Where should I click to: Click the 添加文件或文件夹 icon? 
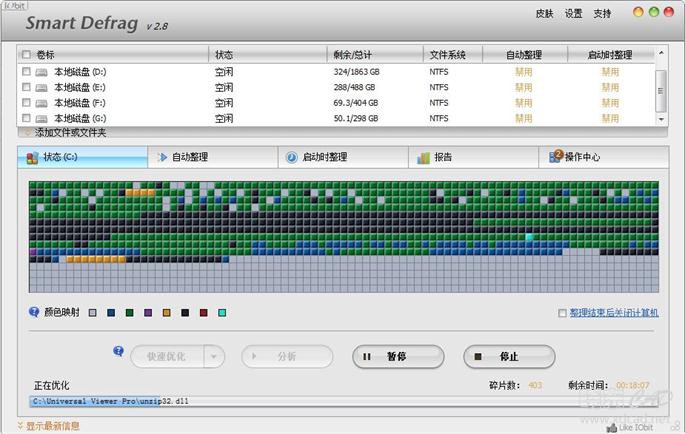tap(27, 132)
